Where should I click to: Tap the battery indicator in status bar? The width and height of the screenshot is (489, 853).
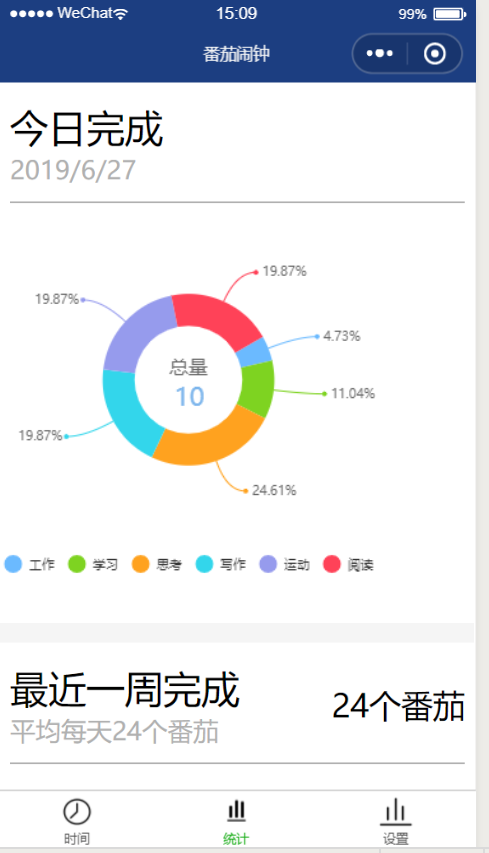point(449,14)
